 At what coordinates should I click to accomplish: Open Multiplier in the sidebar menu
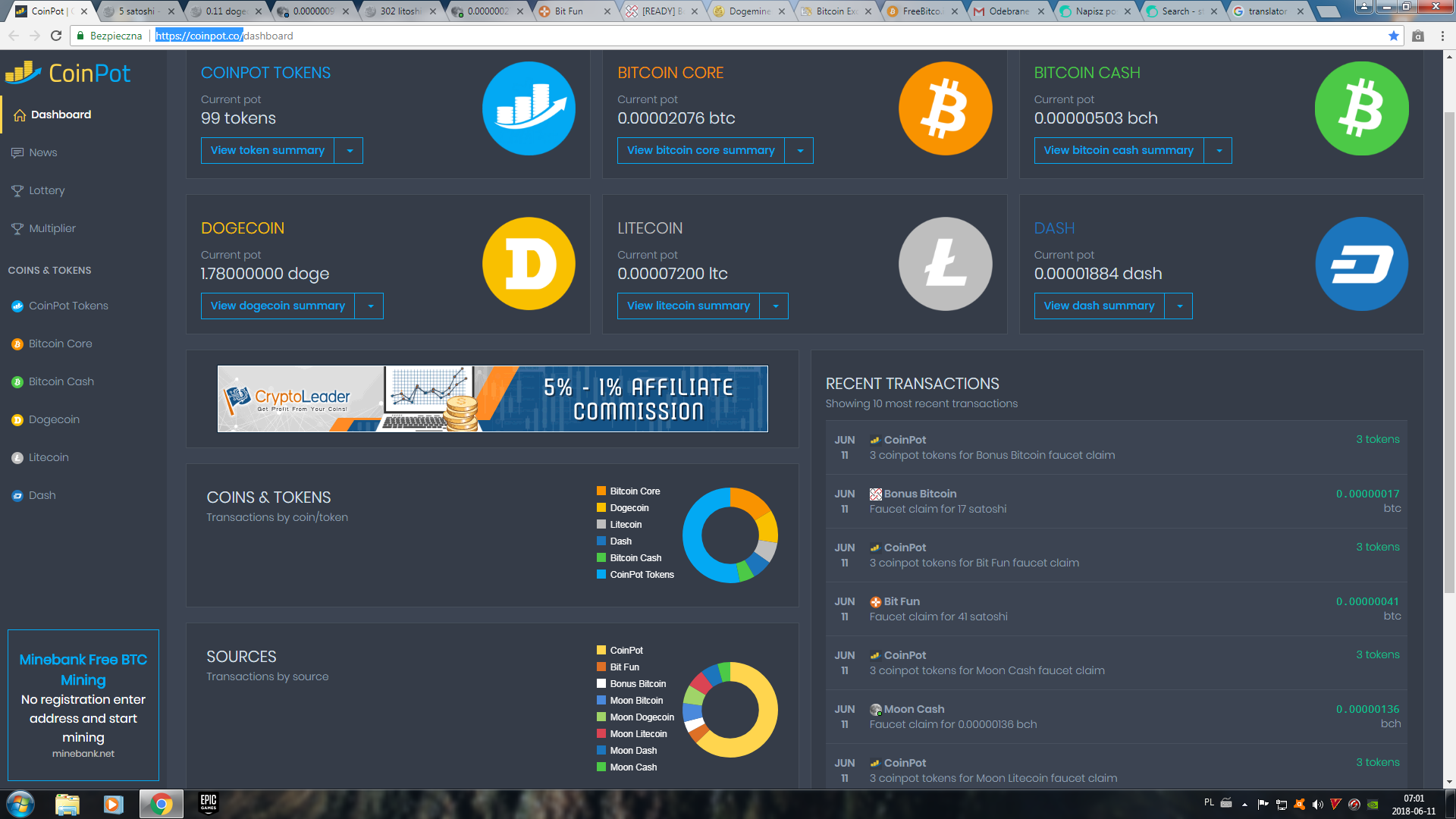point(52,228)
